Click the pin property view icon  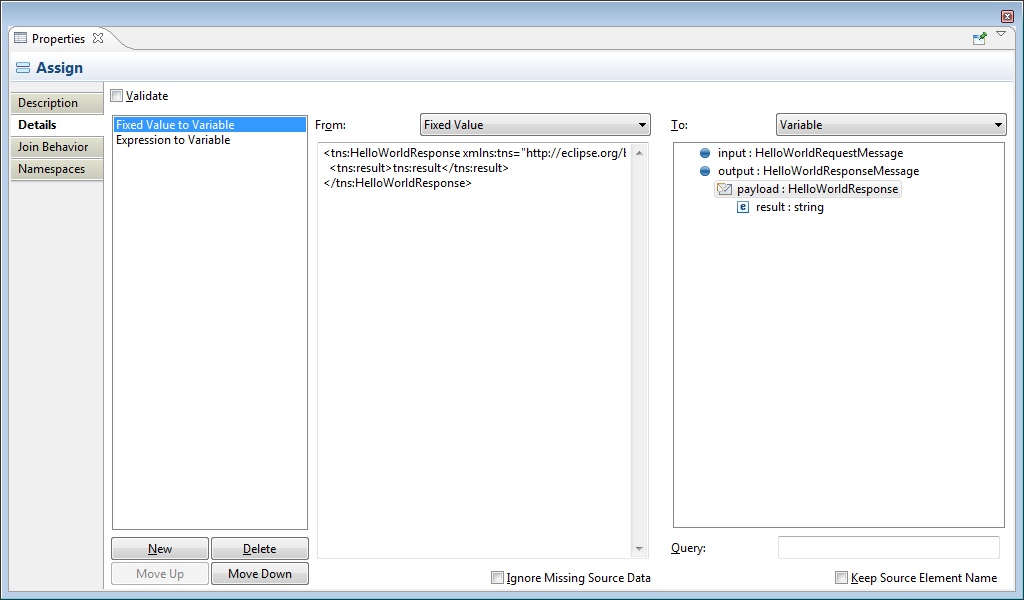tap(980, 38)
